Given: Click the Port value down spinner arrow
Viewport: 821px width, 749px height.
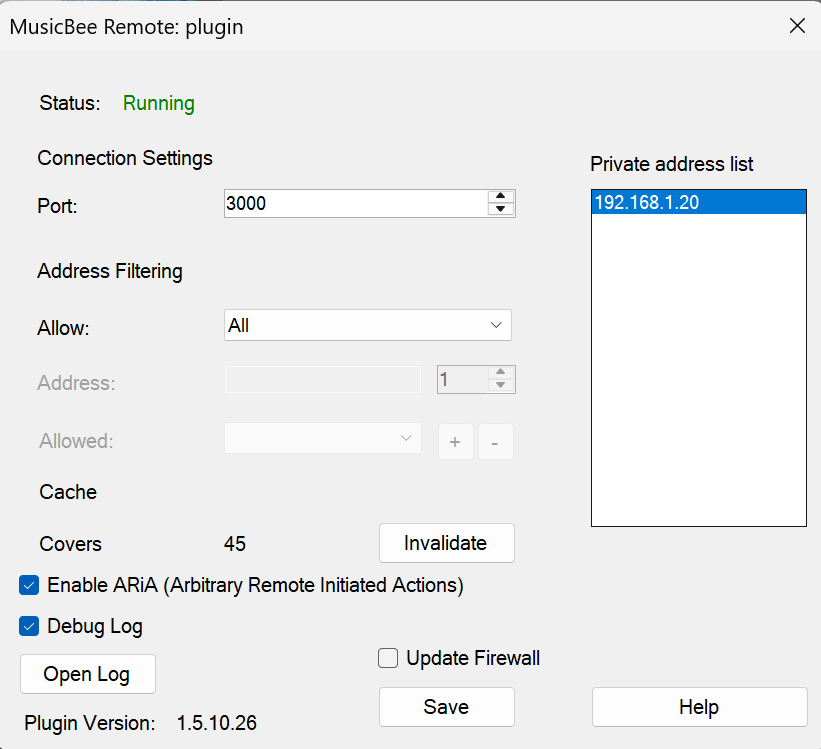Looking at the screenshot, I should click(x=501, y=208).
